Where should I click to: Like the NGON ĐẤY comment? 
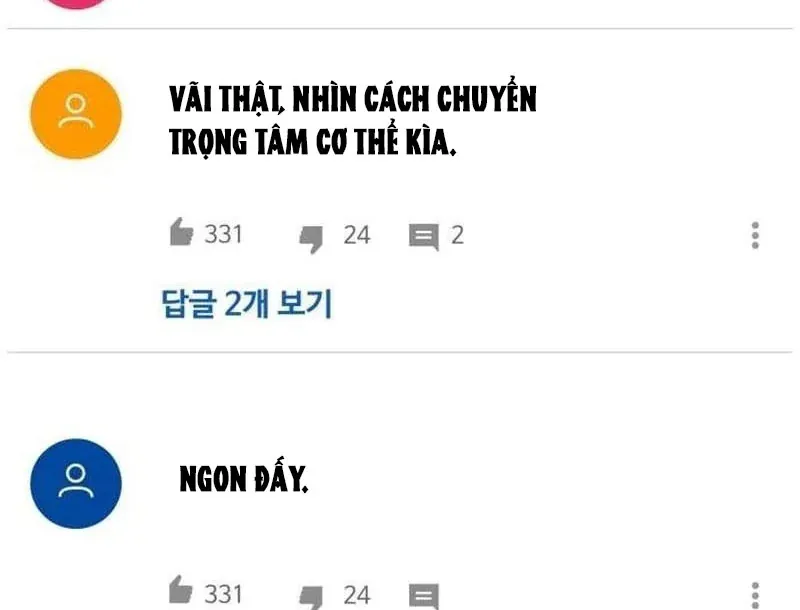coord(181,590)
